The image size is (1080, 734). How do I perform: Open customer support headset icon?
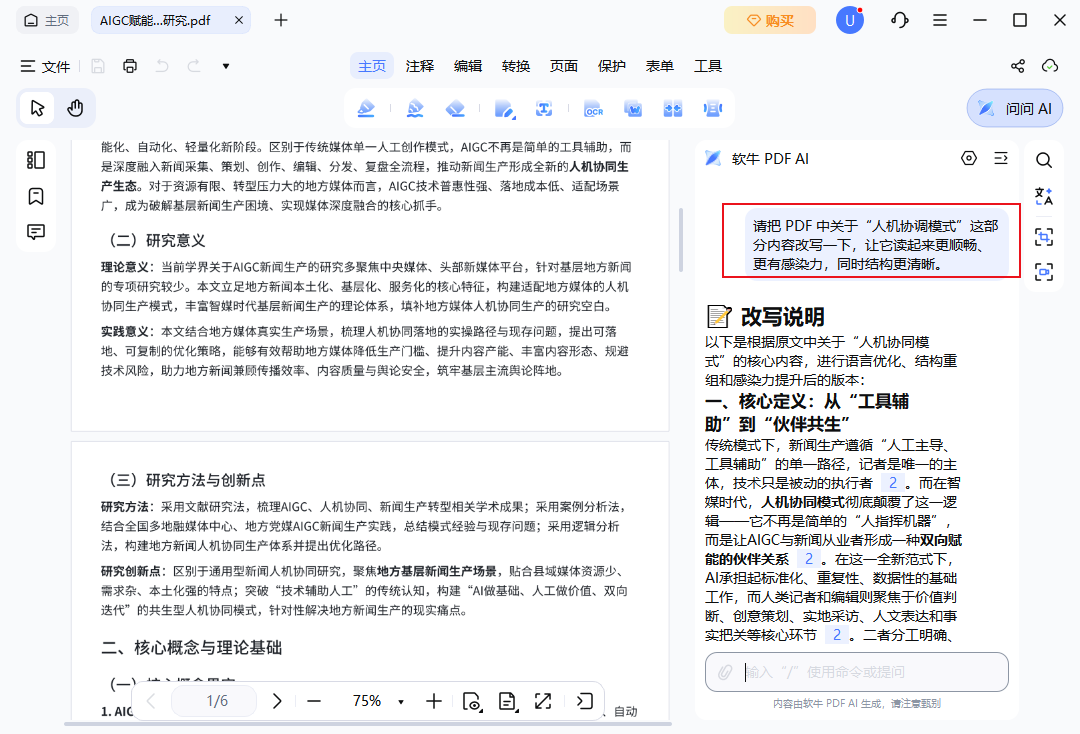click(x=900, y=20)
